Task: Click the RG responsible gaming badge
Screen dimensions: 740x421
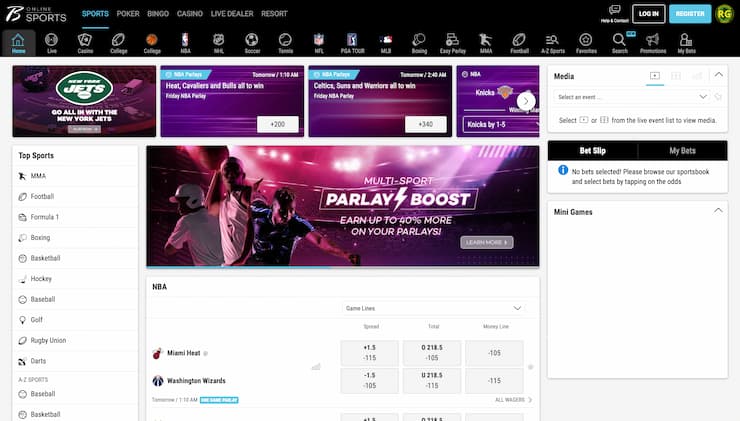Action: click(724, 14)
